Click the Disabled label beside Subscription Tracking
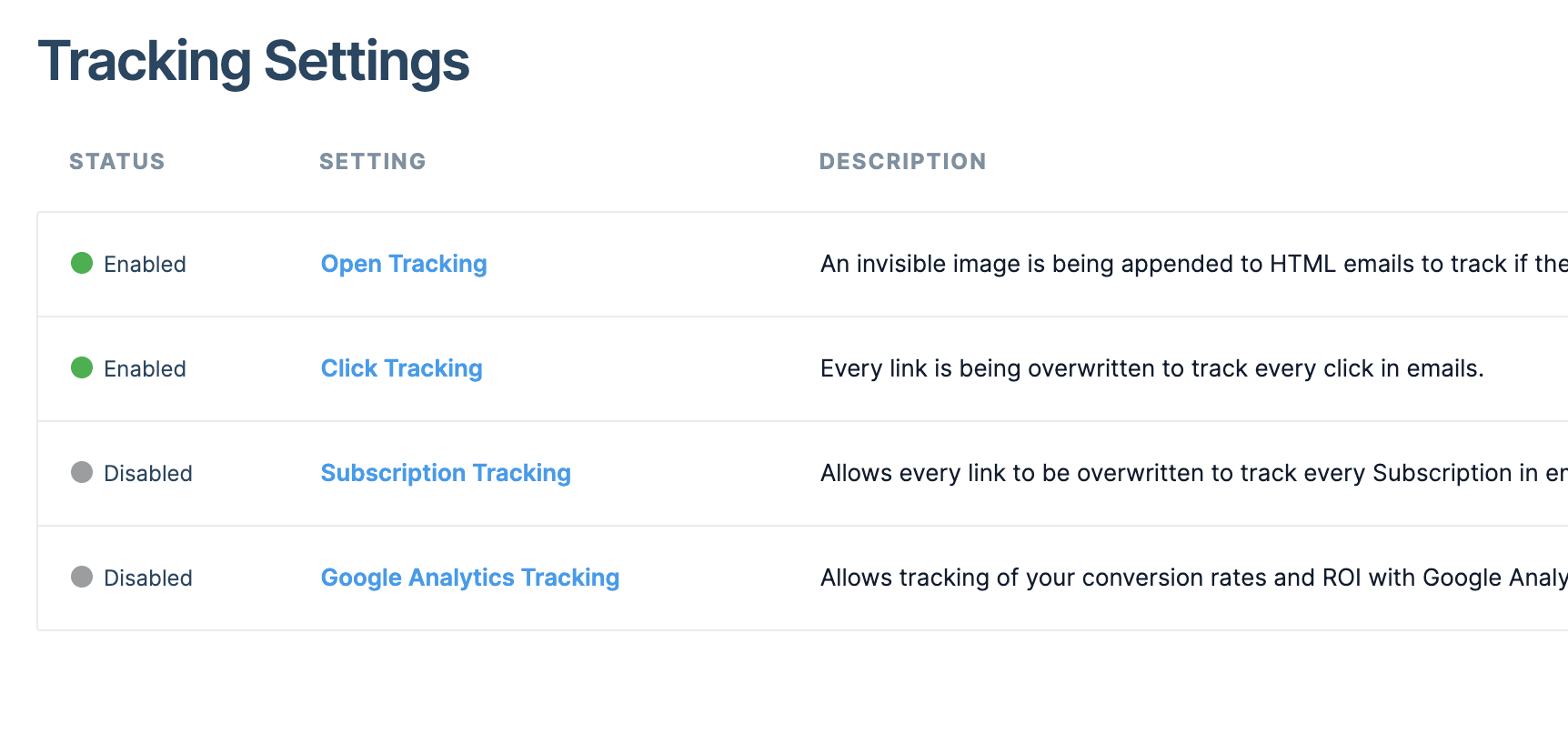1568x744 pixels. pyautogui.click(x=148, y=473)
